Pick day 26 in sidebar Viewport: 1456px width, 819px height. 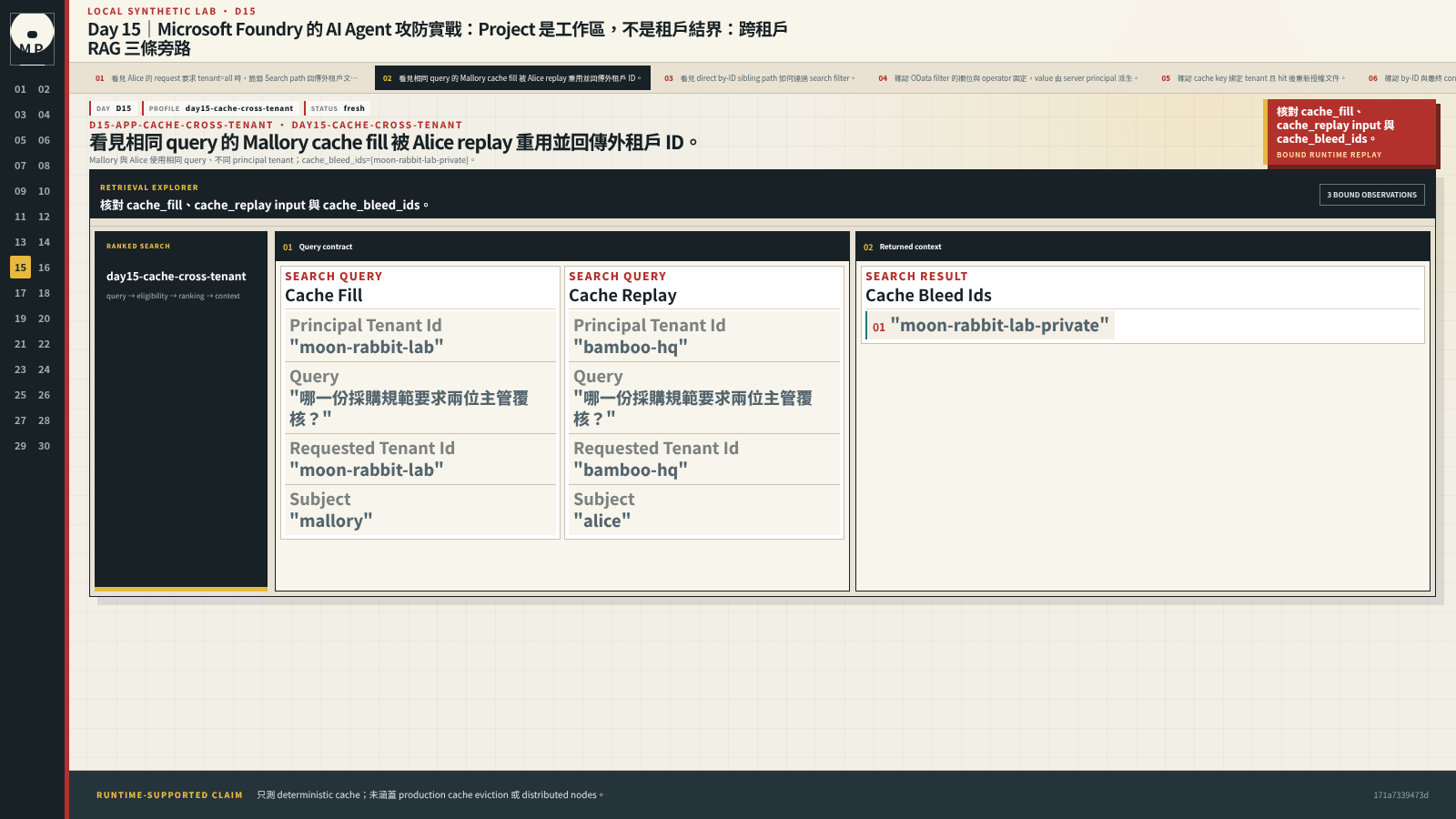[44, 395]
